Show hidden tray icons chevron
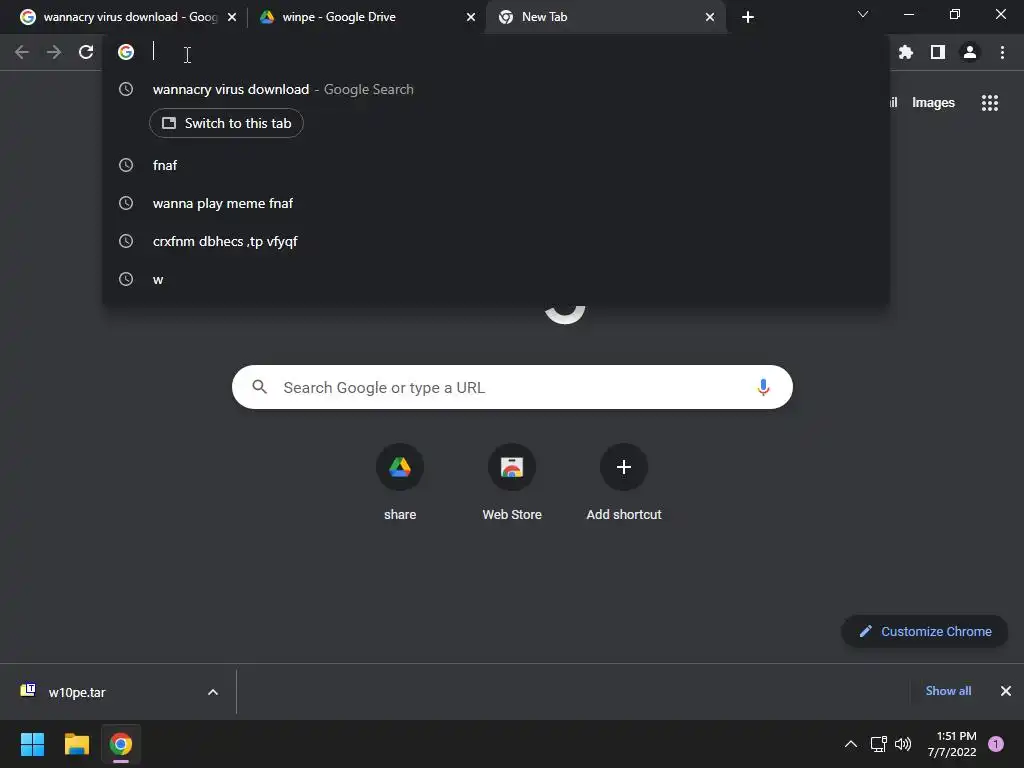 [850, 744]
